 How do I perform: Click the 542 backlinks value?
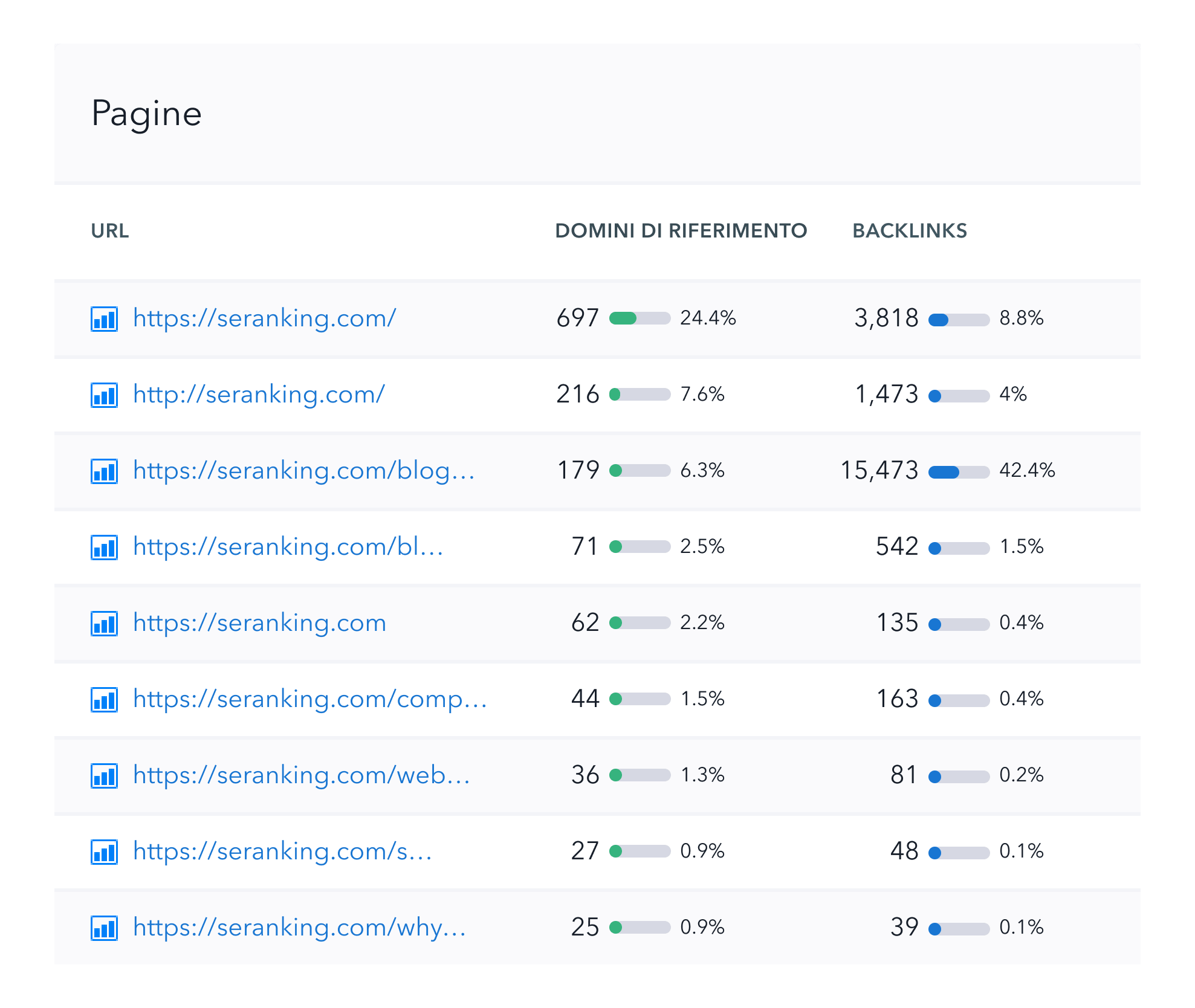point(897,547)
